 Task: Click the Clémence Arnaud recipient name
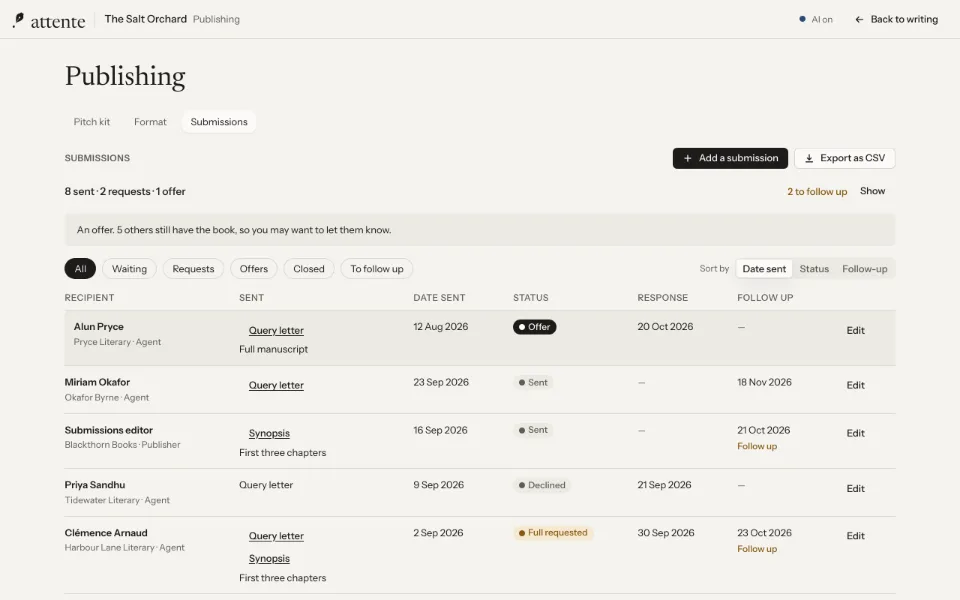[106, 533]
